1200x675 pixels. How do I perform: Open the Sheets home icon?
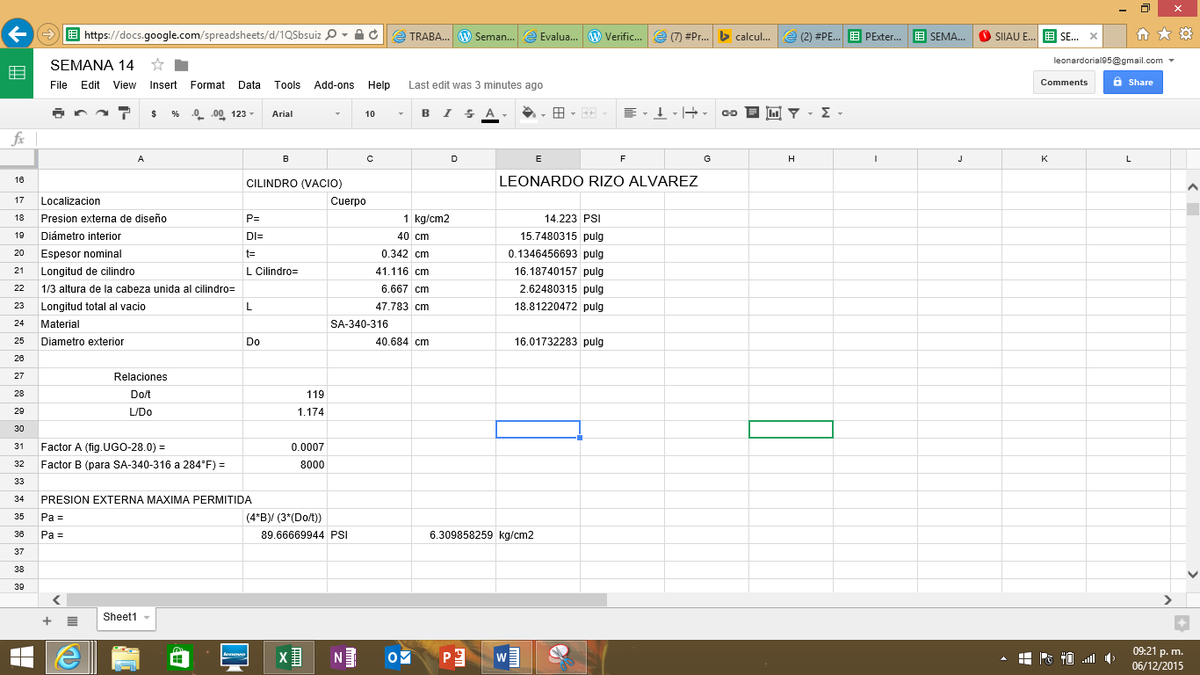click(17, 73)
